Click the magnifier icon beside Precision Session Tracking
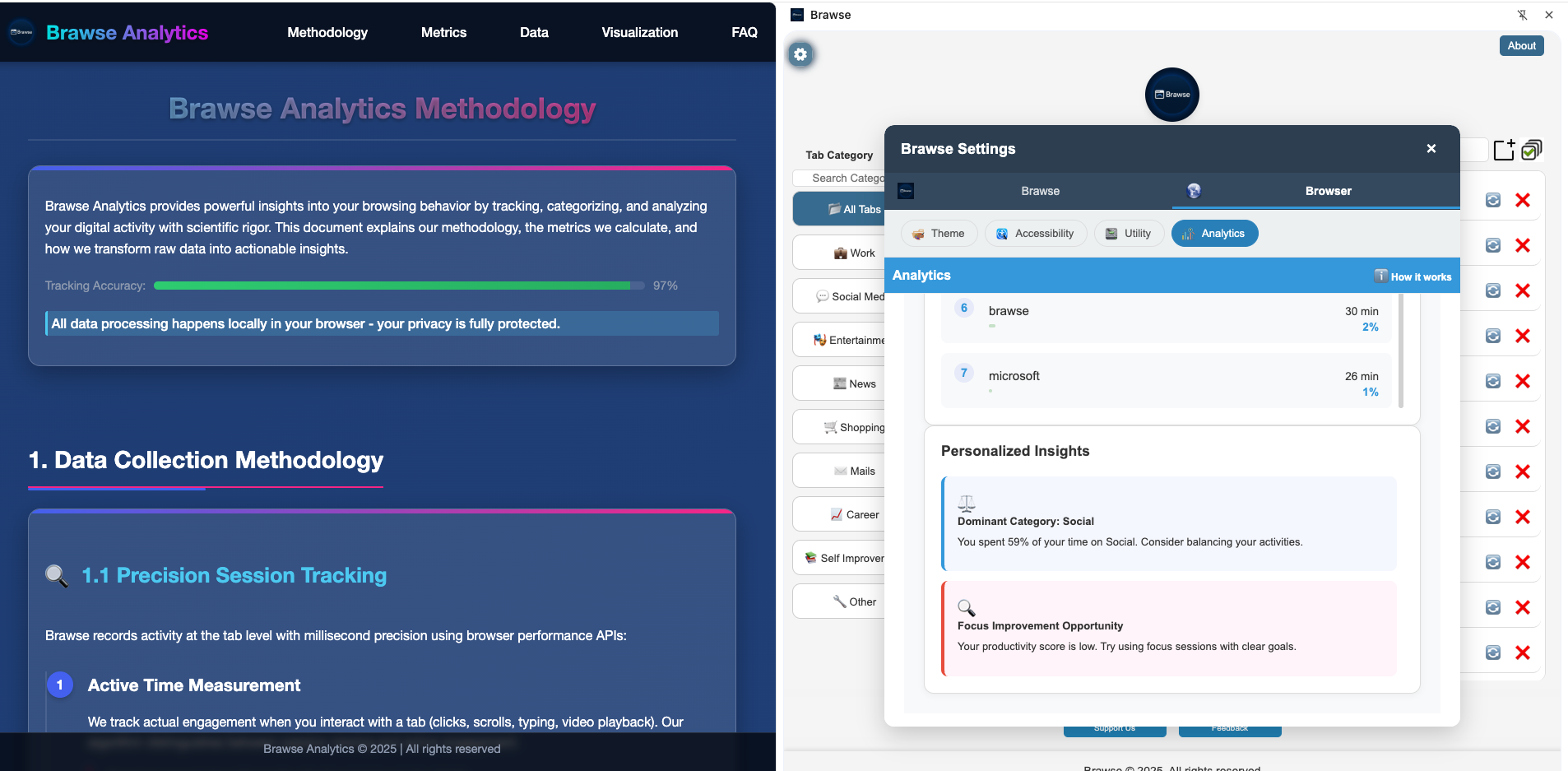Image resolution: width=1568 pixels, height=771 pixels. click(57, 575)
